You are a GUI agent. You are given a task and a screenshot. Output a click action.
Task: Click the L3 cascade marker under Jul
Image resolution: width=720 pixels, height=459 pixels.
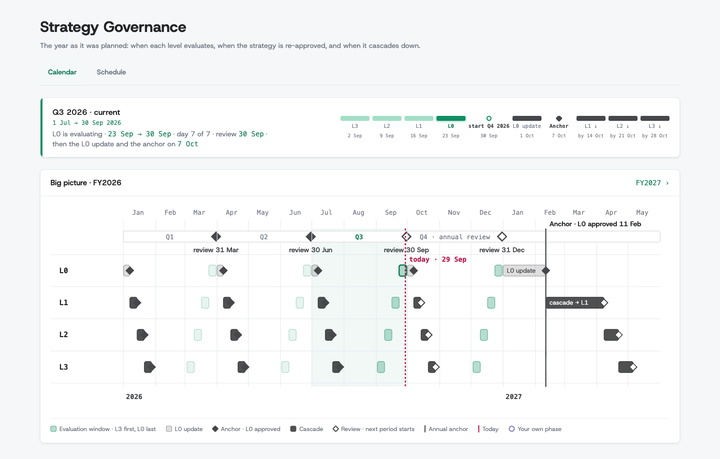point(338,367)
